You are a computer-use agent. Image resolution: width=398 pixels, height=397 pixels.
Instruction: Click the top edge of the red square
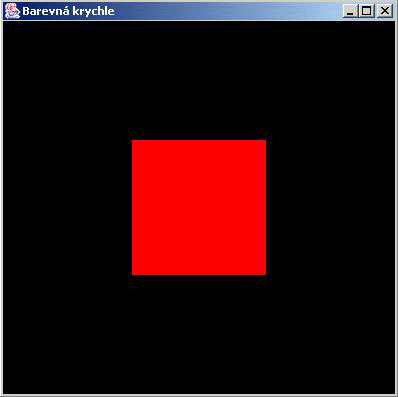(x=199, y=140)
